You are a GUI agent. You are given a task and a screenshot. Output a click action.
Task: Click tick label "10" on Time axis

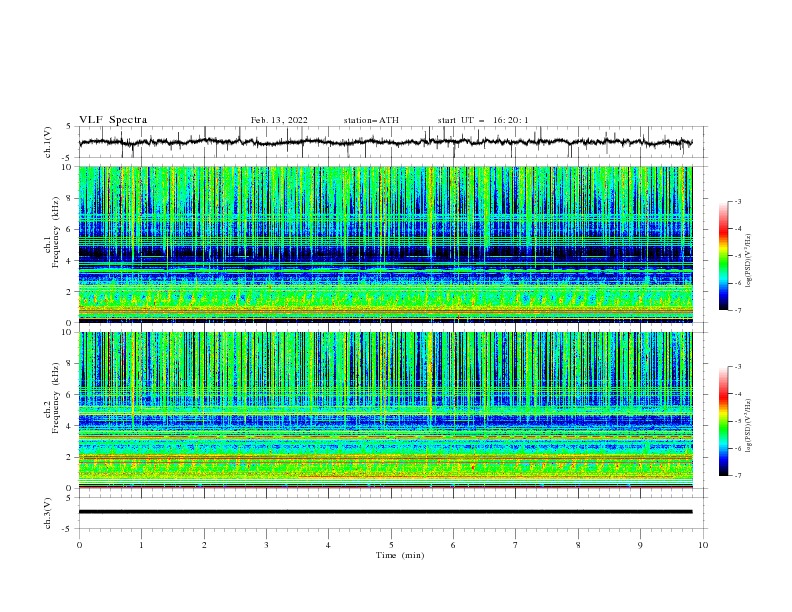pos(703,545)
